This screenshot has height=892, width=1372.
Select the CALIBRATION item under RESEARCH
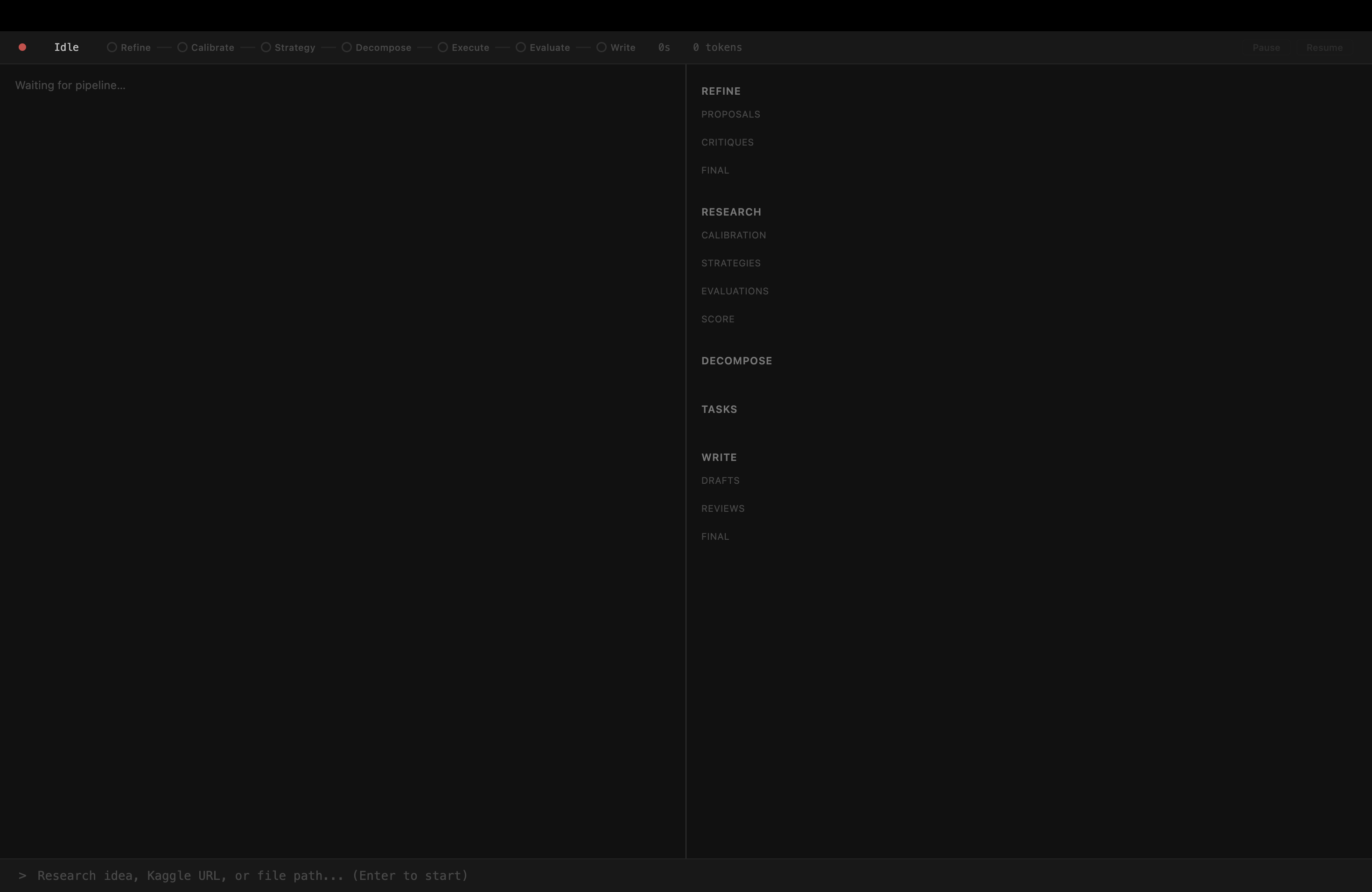(x=733, y=235)
